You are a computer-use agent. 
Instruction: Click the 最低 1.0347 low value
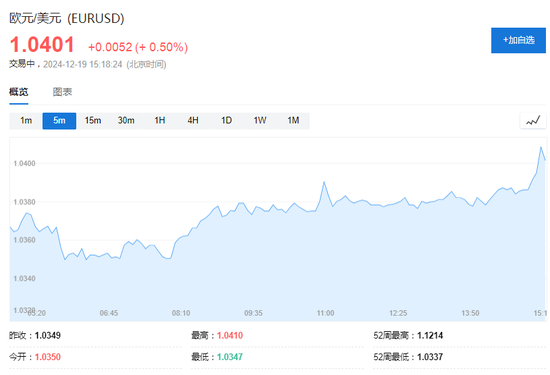click(x=230, y=357)
